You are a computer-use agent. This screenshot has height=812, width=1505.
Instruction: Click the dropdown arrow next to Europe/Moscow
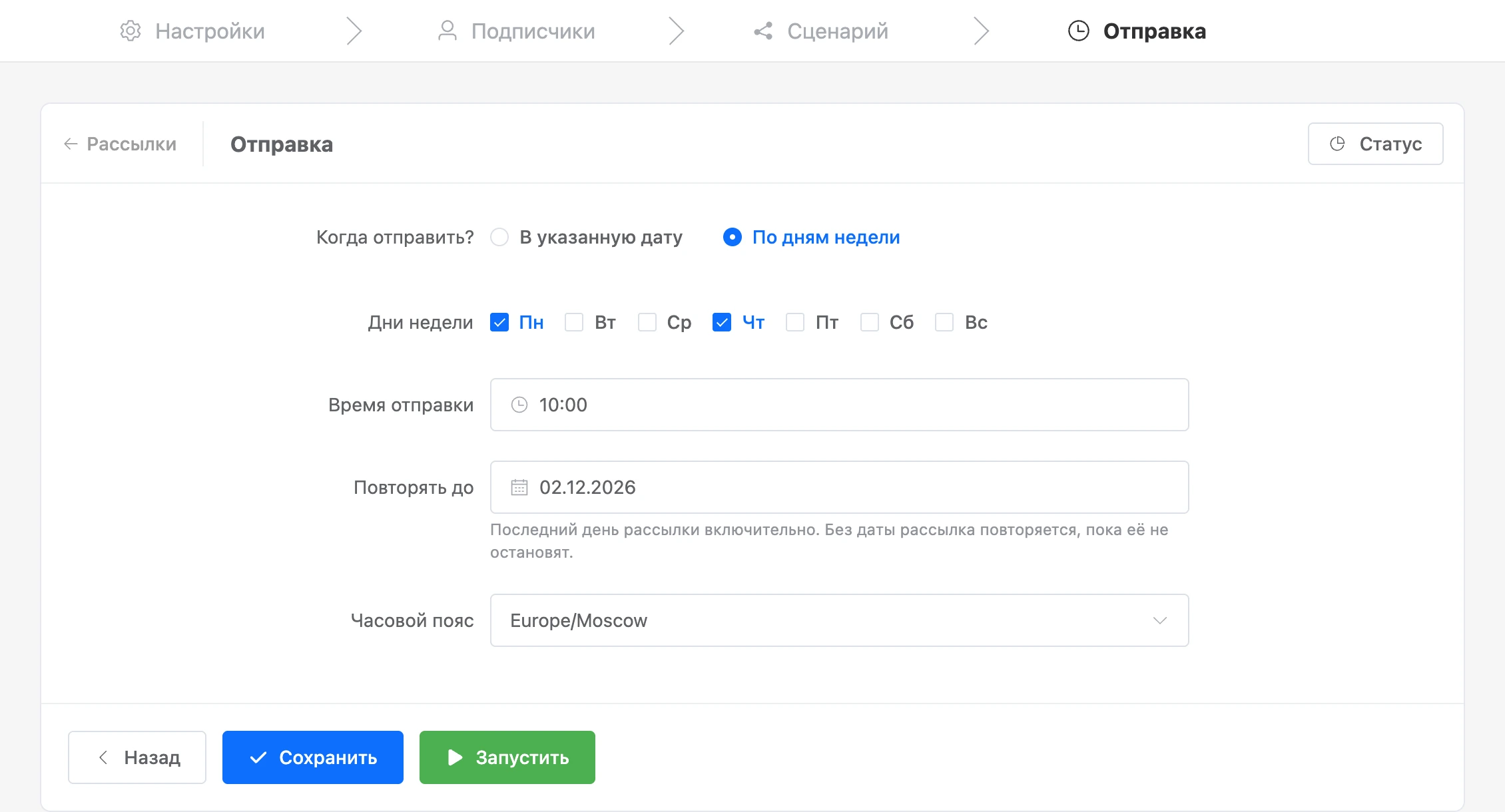tap(1160, 620)
